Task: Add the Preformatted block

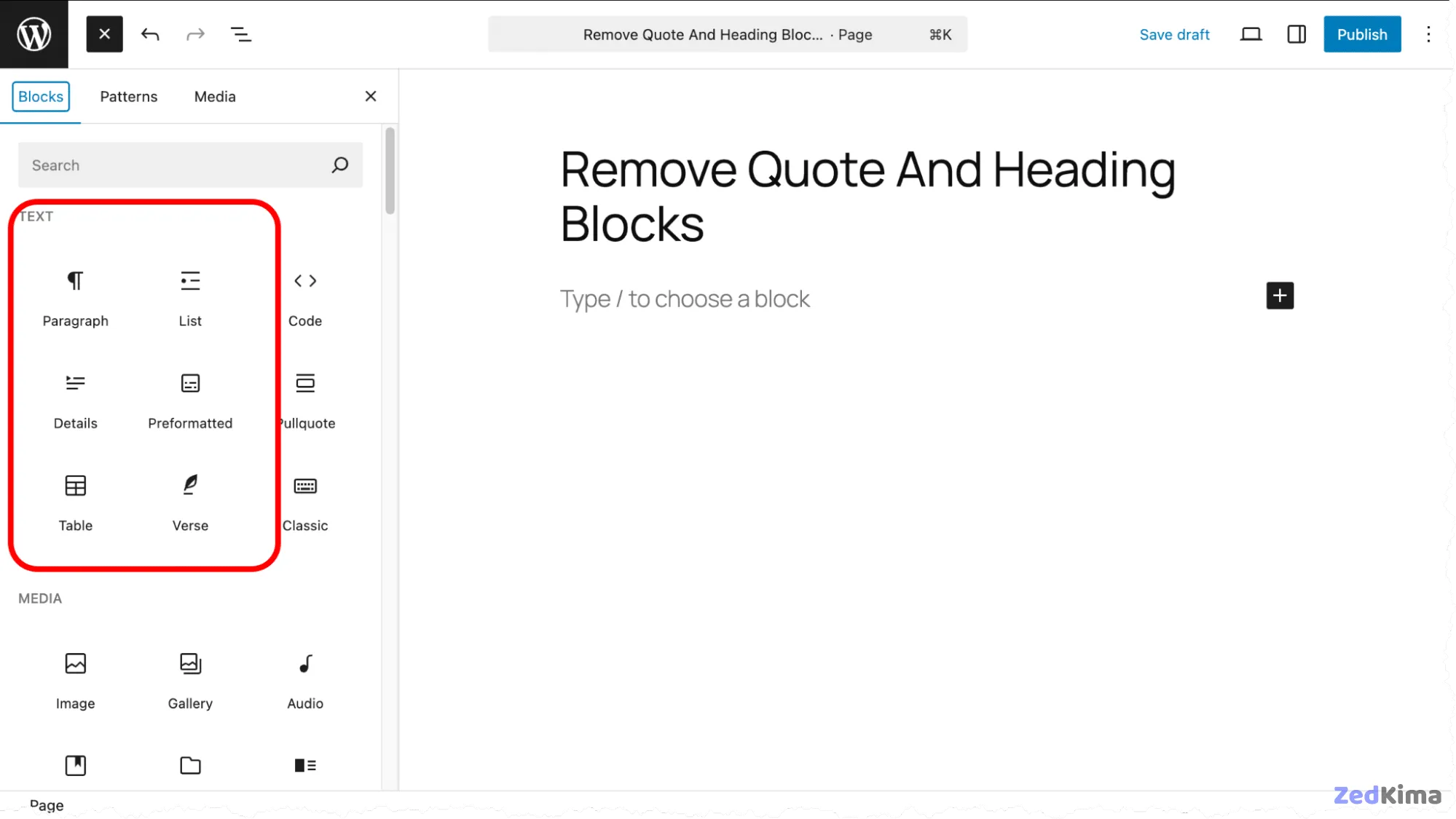Action: click(x=190, y=400)
